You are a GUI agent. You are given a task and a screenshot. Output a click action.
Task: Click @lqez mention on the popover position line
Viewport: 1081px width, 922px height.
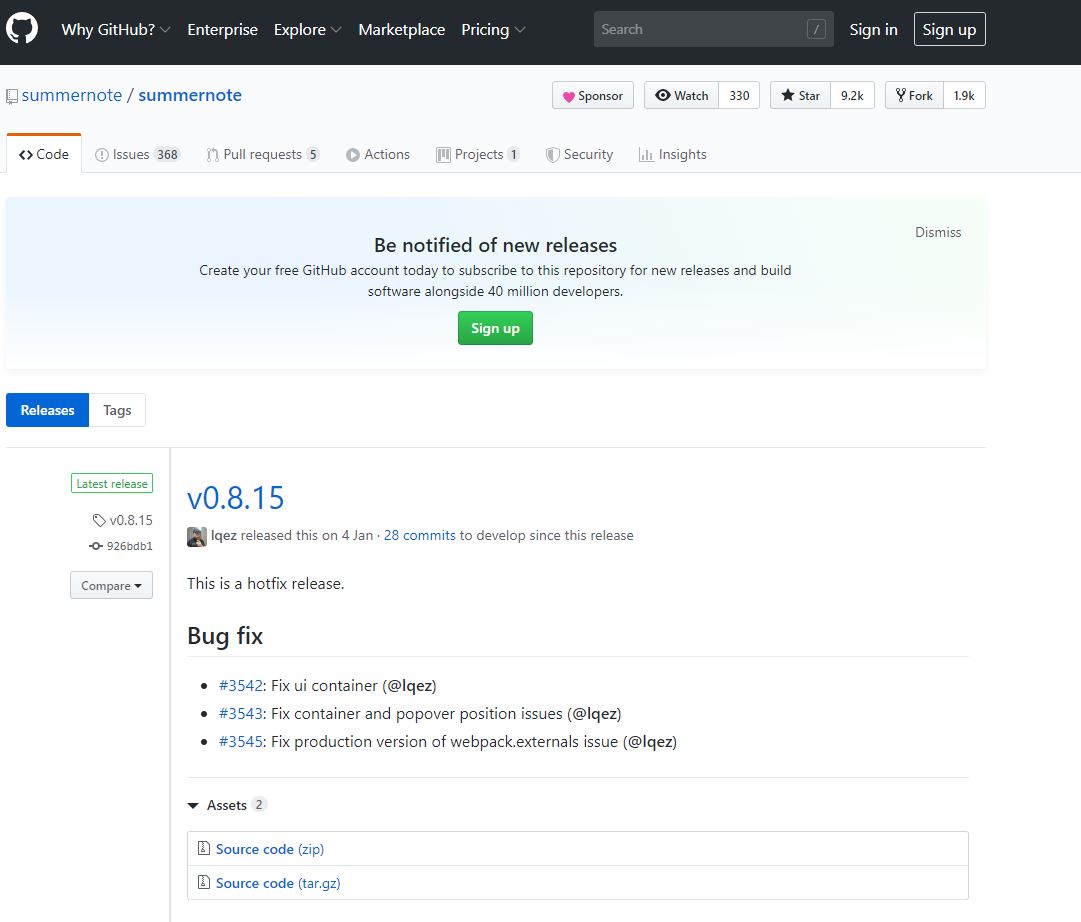(594, 714)
